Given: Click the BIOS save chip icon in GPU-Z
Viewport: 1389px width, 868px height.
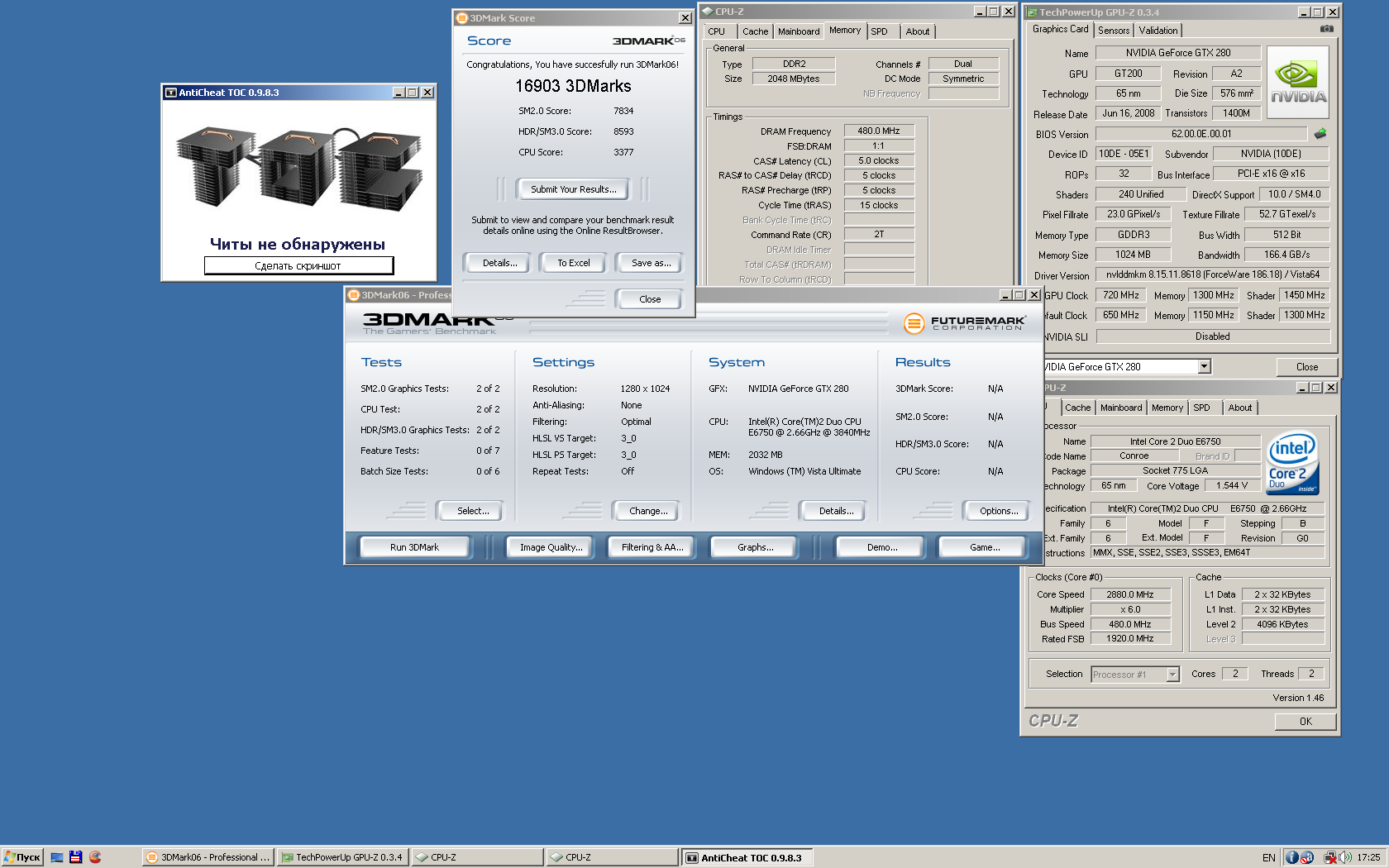Looking at the screenshot, I should click(1320, 133).
